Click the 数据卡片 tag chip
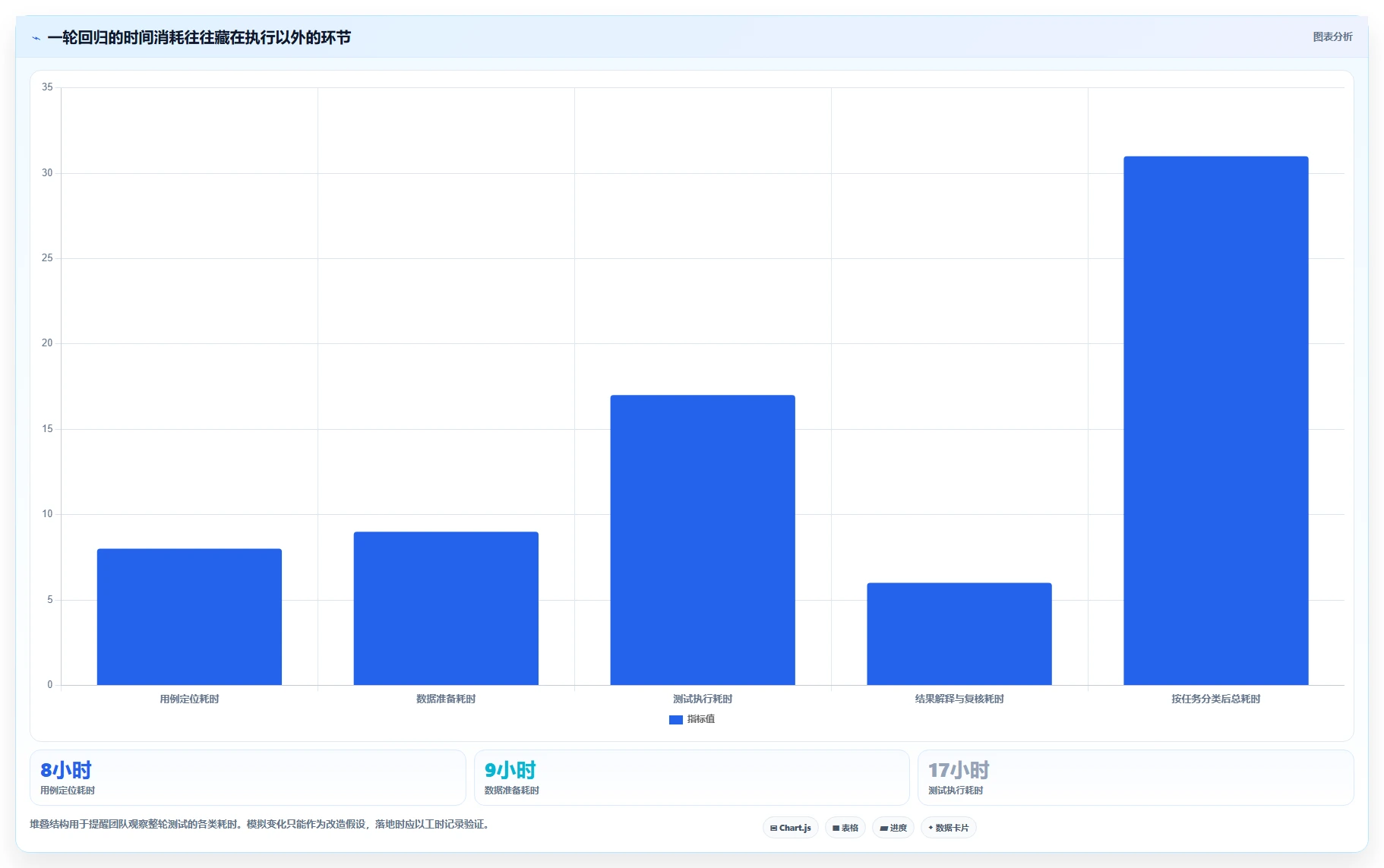This screenshot has height=868, width=1384. pyautogui.click(x=948, y=828)
